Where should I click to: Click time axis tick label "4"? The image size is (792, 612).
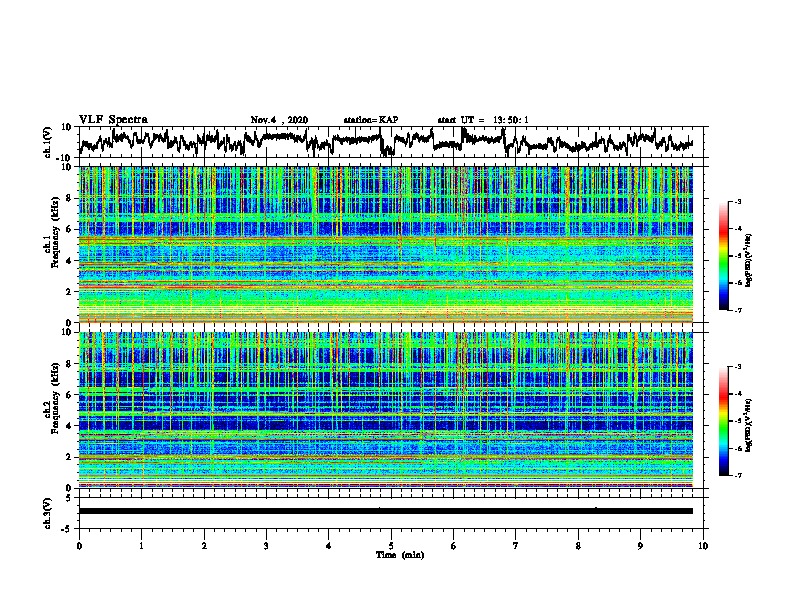coord(329,546)
